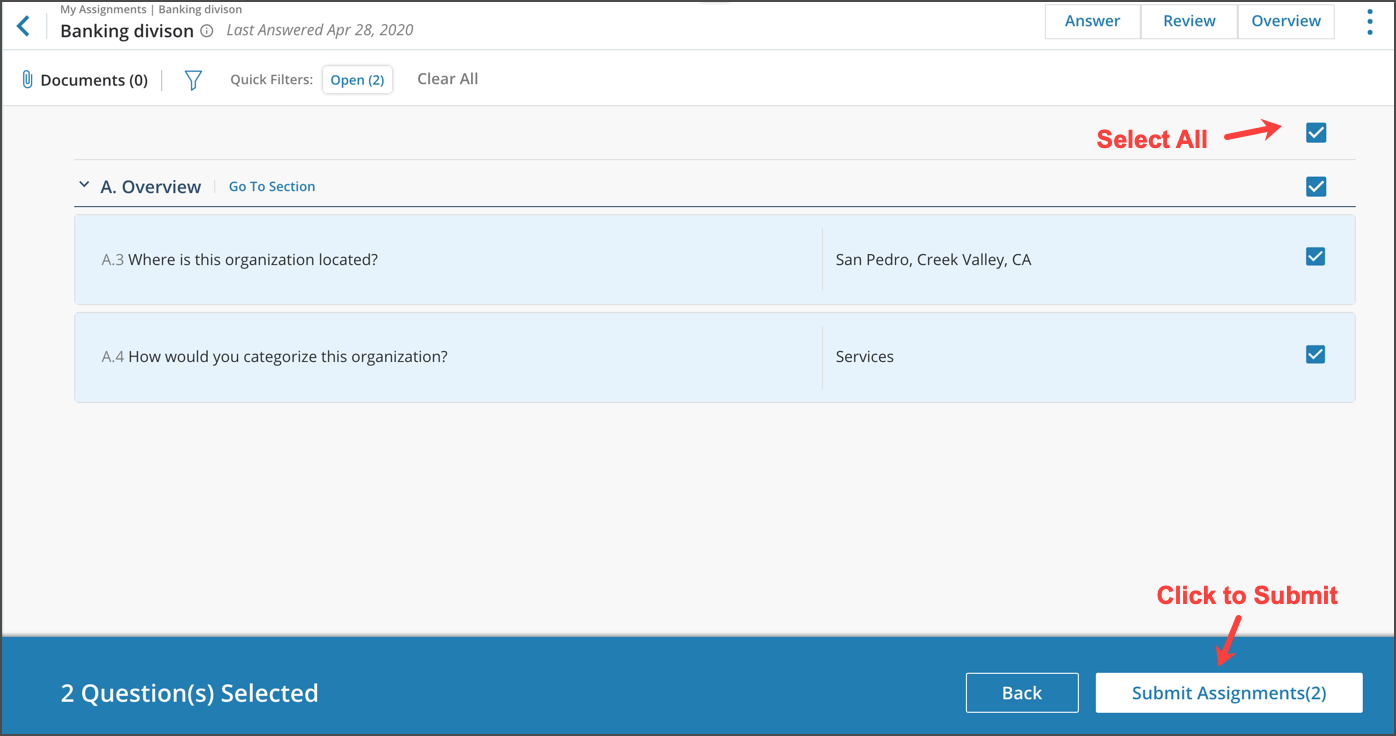Collapse the A. Overview section chevron
This screenshot has height=736, width=1396.
[84, 185]
